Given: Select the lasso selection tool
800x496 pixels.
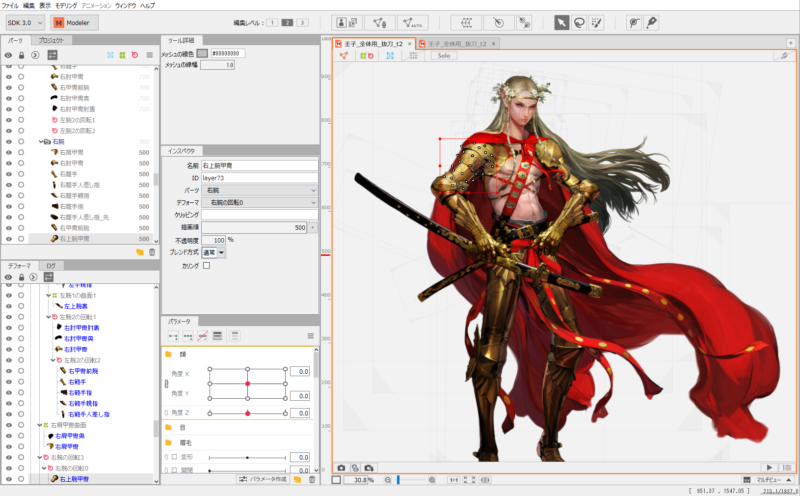Looking at the screenshot, I should click(x=579, y=22).
